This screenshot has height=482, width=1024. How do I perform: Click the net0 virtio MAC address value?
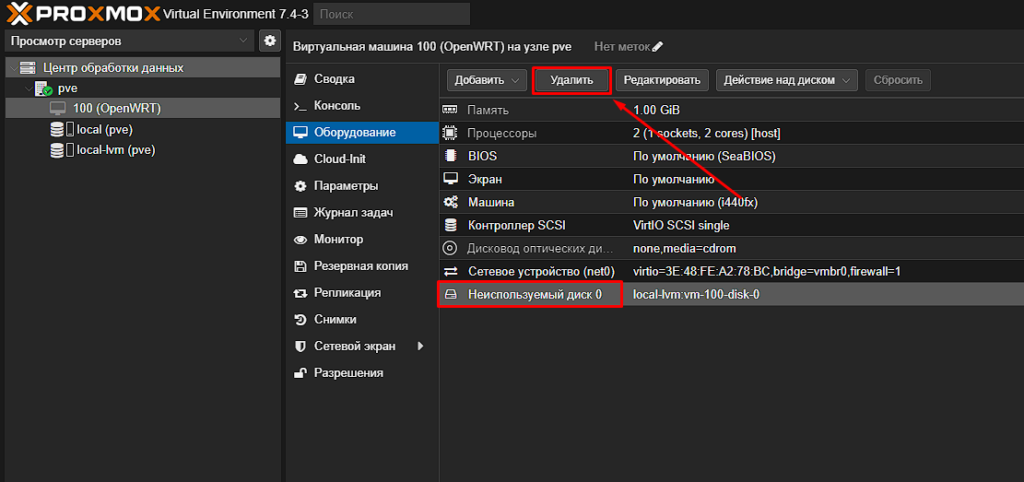click(767, 272)
